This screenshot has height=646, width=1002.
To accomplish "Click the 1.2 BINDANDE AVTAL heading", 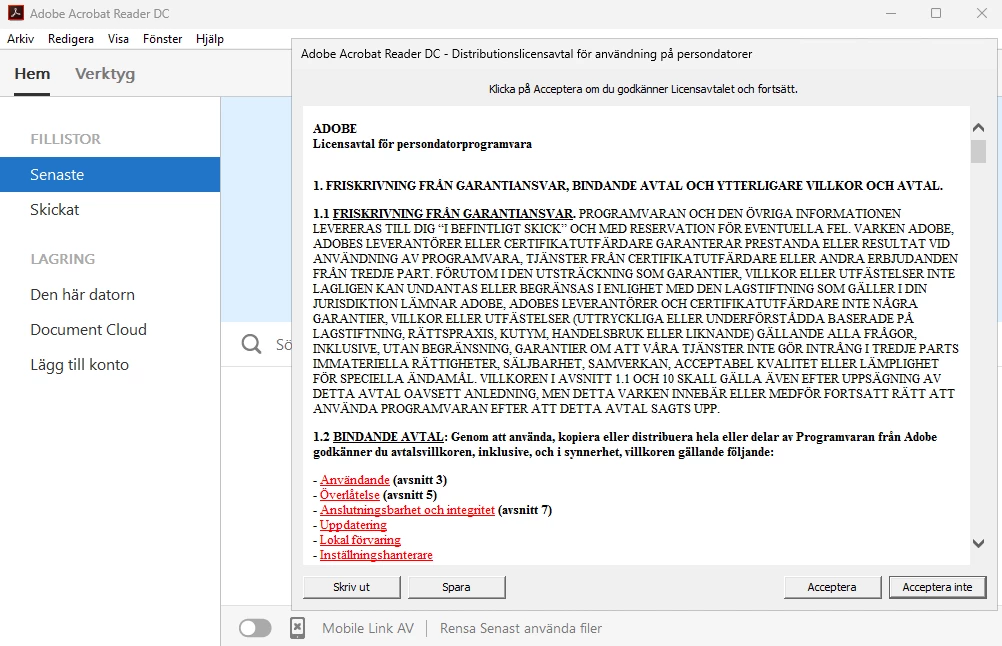I will pyautogui.click(x=379, y=437).
